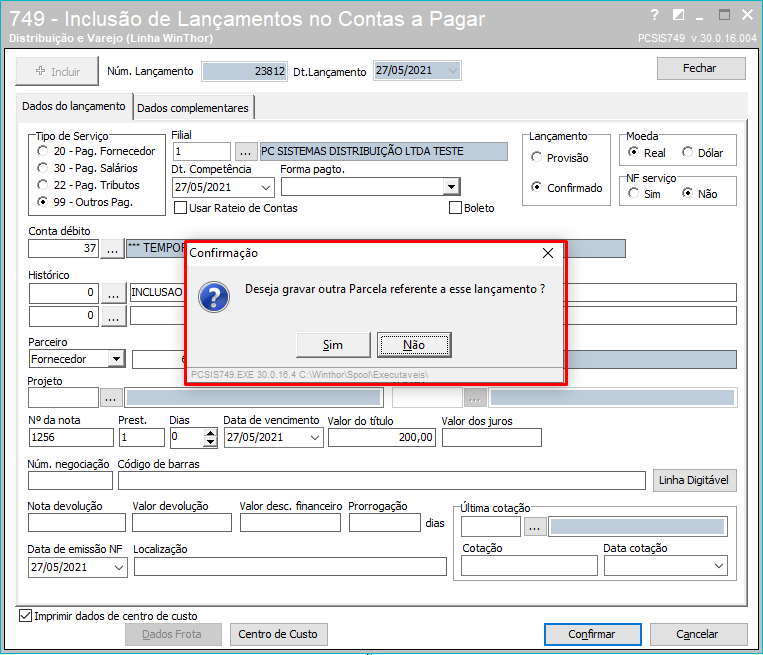Decrease Dias spinner value
The image size is (763, 655).
point(210,442)
